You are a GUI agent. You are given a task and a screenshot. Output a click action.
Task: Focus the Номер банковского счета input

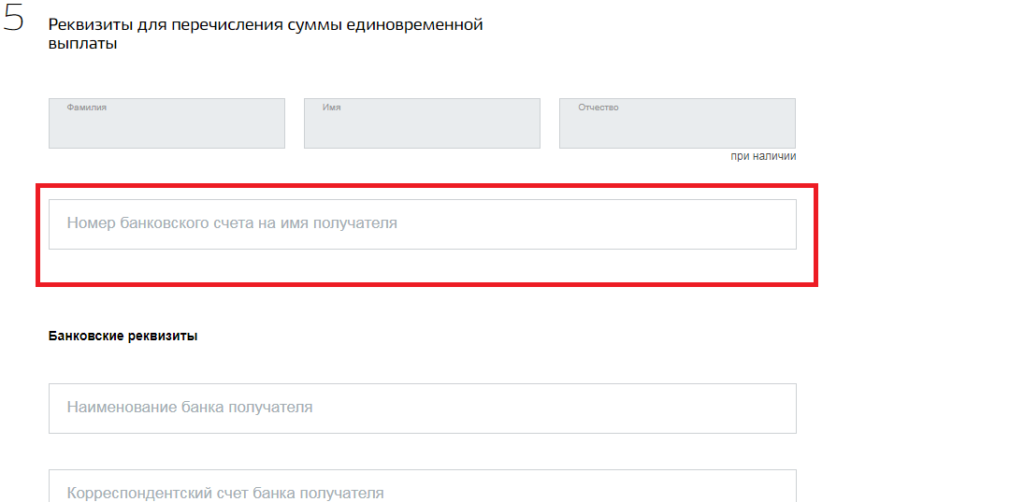tap(423, 224)
